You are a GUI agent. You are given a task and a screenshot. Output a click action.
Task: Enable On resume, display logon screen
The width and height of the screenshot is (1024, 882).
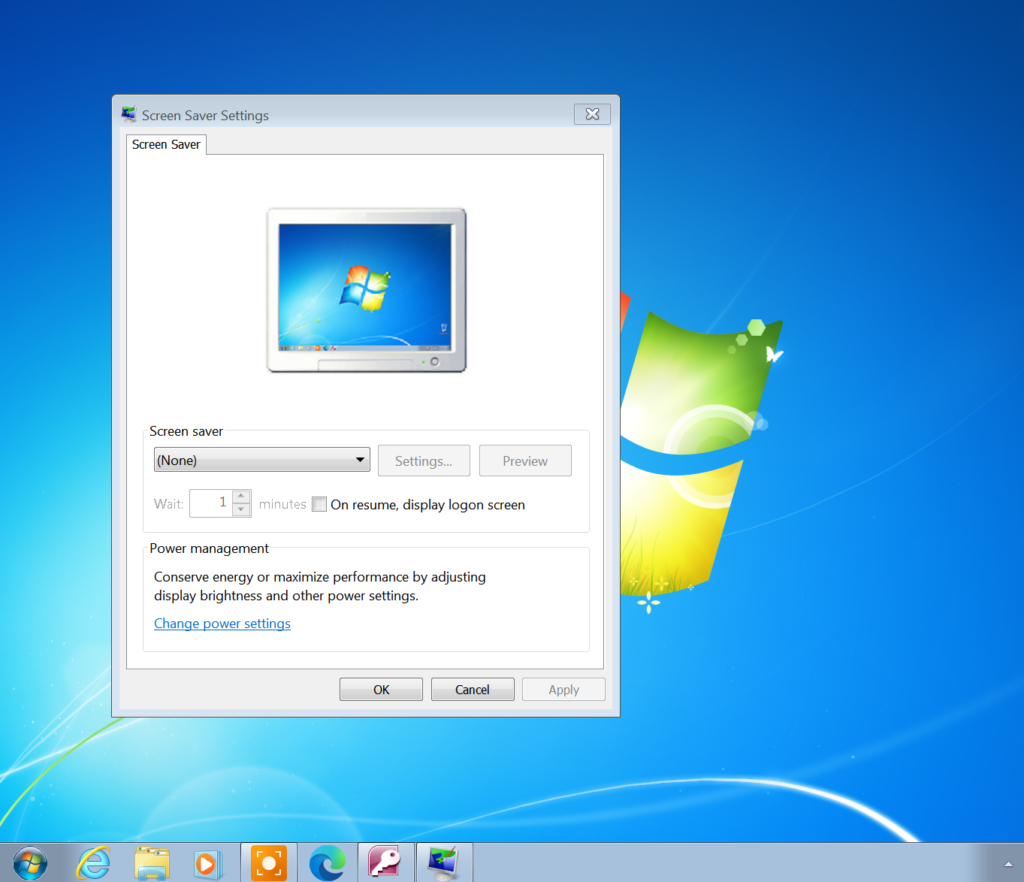click(x=319, y=504)
